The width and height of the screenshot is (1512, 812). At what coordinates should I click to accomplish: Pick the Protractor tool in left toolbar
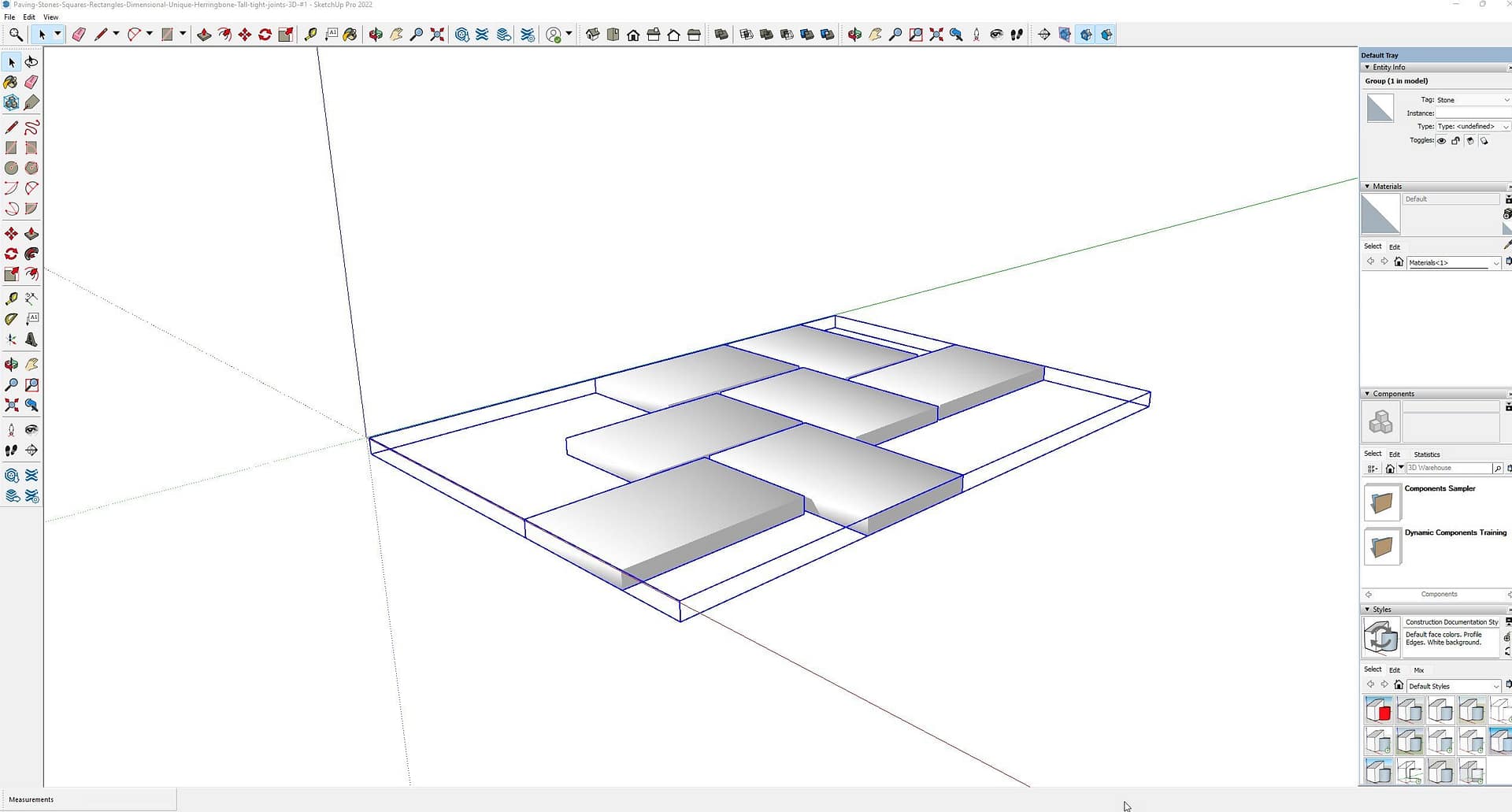tap(11, 319)
